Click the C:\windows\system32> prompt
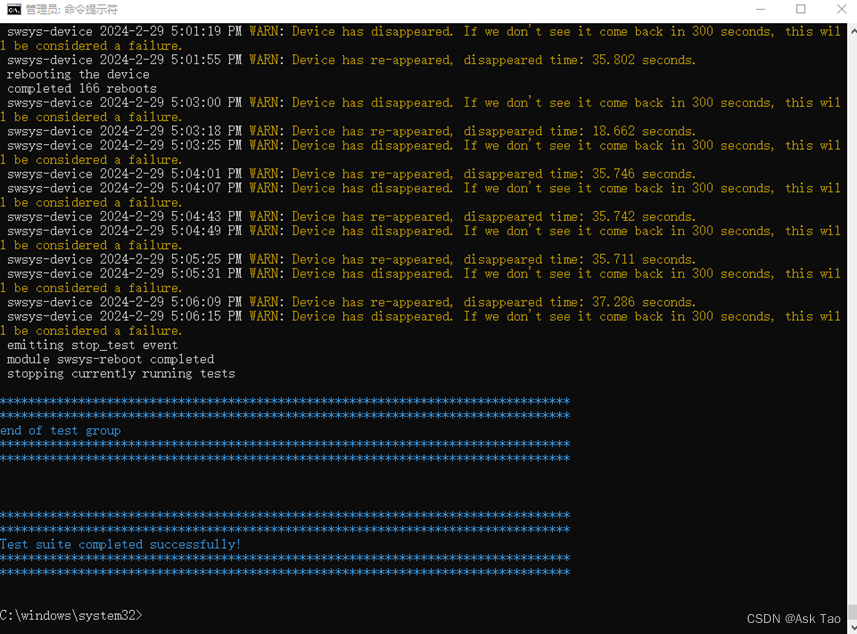The width and height of the screenshot is (857, 634). (x=71, y=615)
